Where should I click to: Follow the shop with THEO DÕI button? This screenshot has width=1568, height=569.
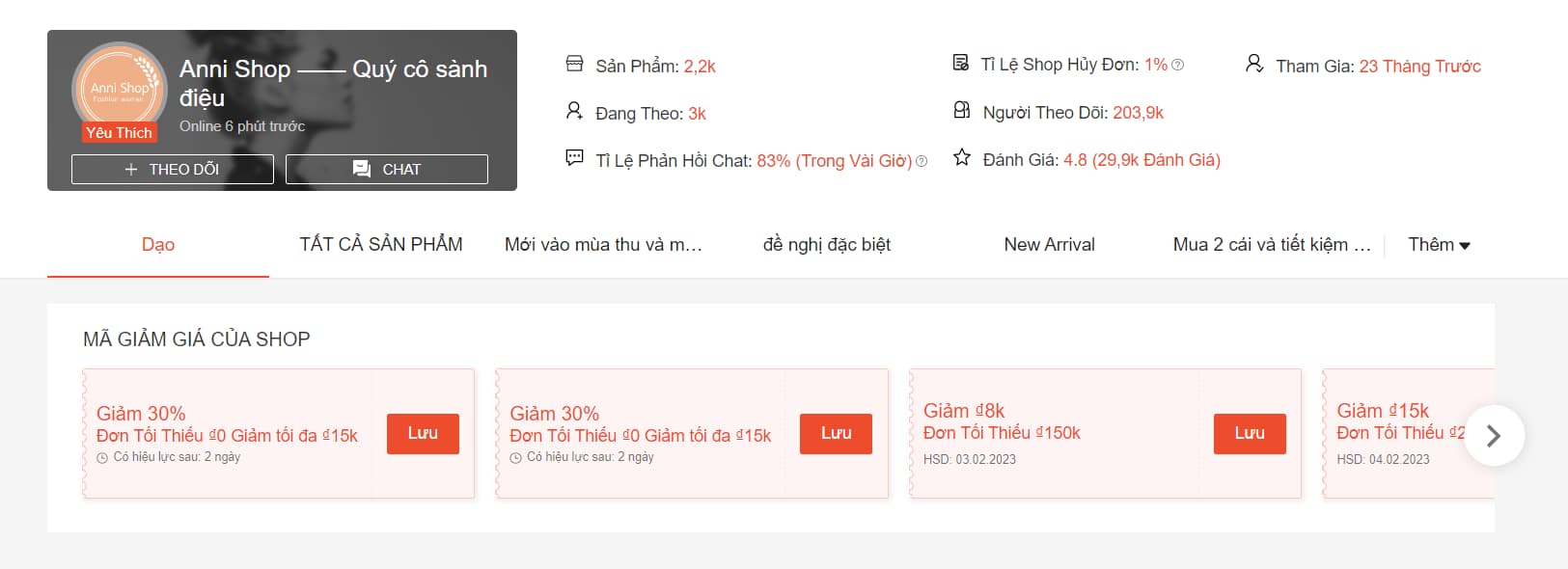173,169
